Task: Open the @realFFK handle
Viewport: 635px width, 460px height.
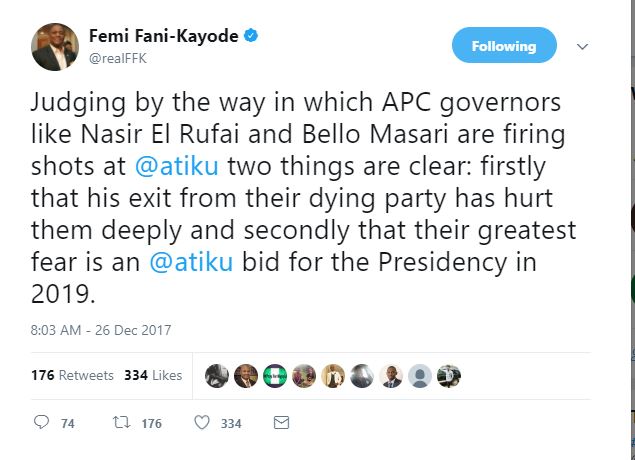Action: 118,58
